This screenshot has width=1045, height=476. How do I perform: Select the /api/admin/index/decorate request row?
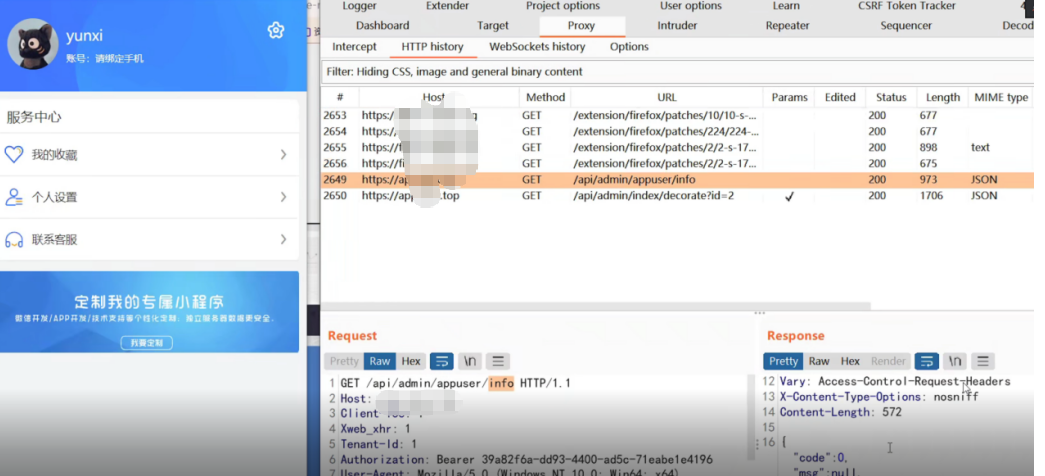[x=653, y=196]
